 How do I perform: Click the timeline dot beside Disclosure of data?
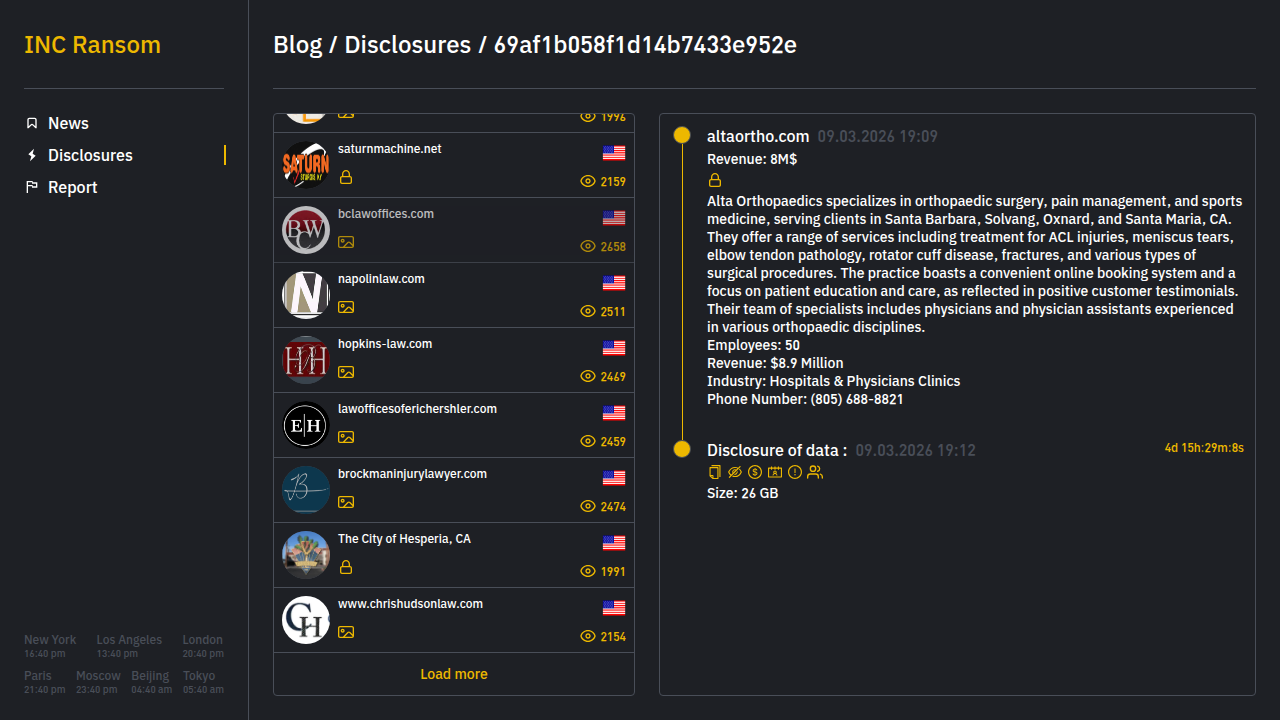coord(682,449)
